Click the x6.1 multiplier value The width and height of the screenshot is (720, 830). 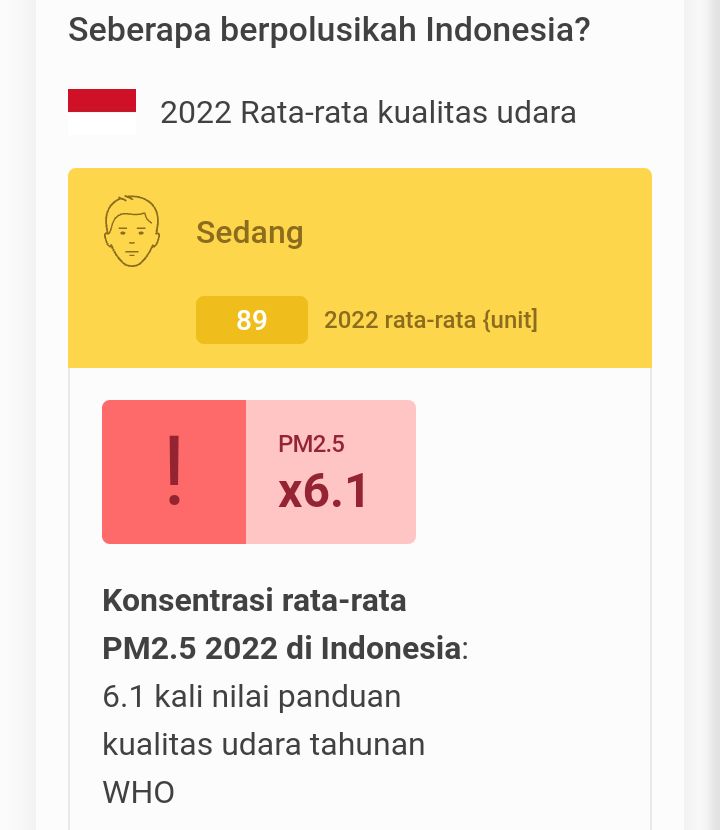(323, 491)
